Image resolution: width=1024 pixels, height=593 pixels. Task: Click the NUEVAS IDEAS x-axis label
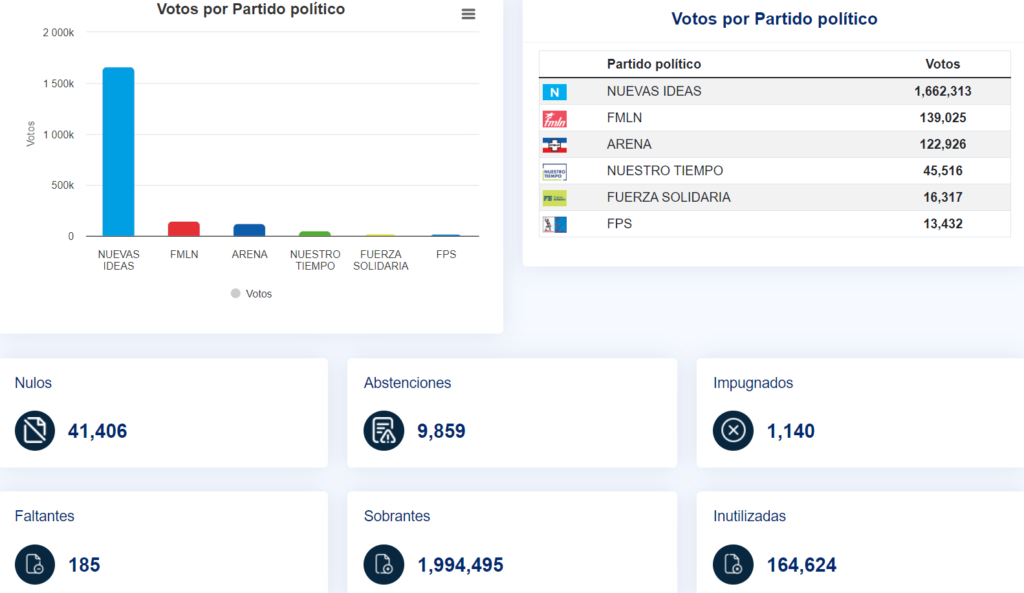tap(118, 260)
